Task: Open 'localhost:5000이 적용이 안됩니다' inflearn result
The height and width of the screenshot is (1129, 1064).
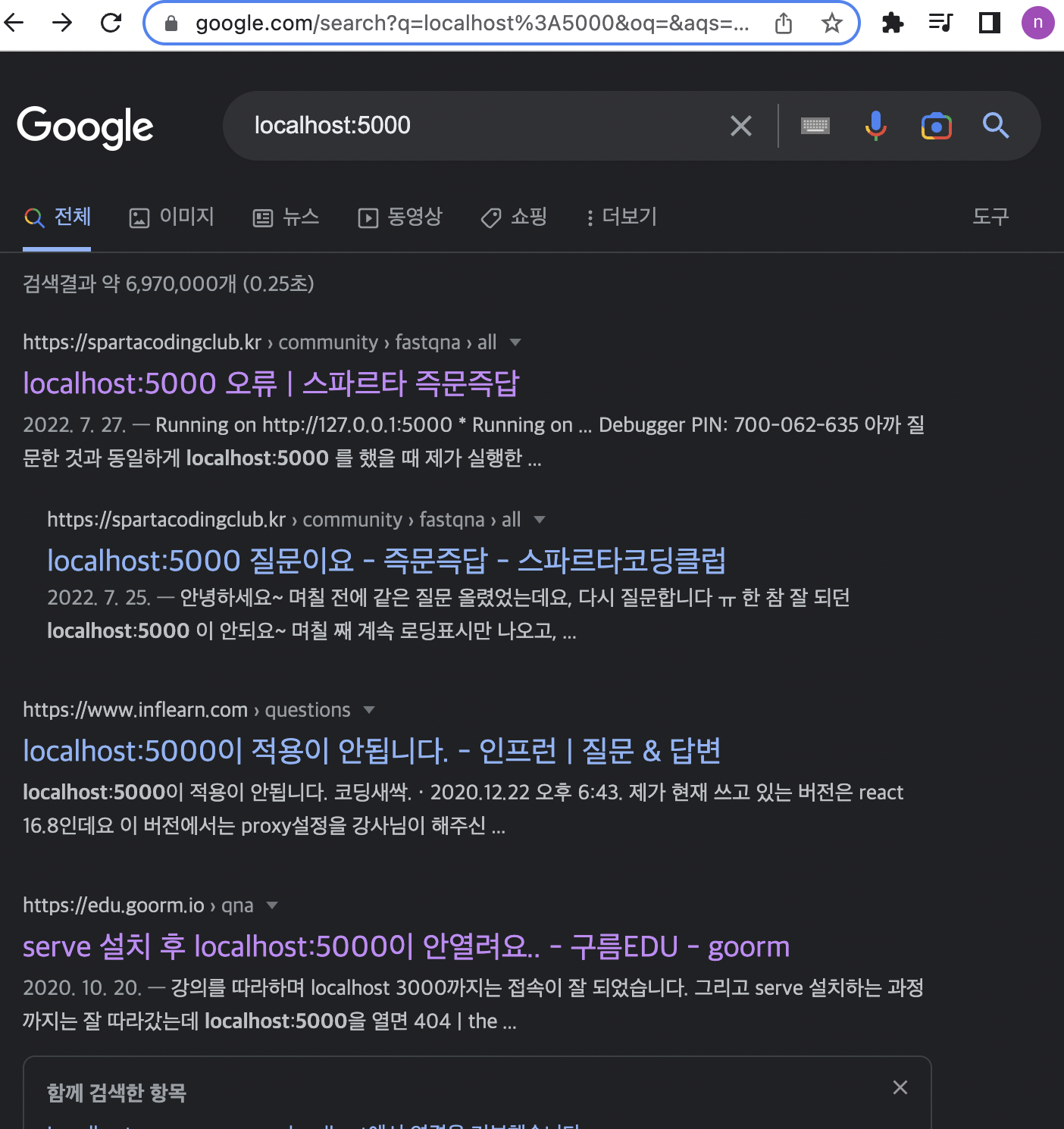Action: 371,751
